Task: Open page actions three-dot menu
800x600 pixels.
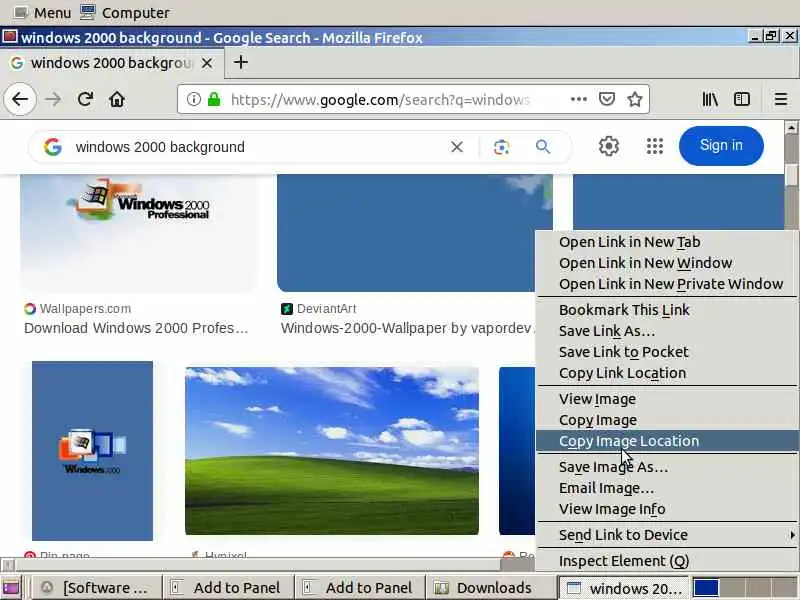Action: pos(579,99)
